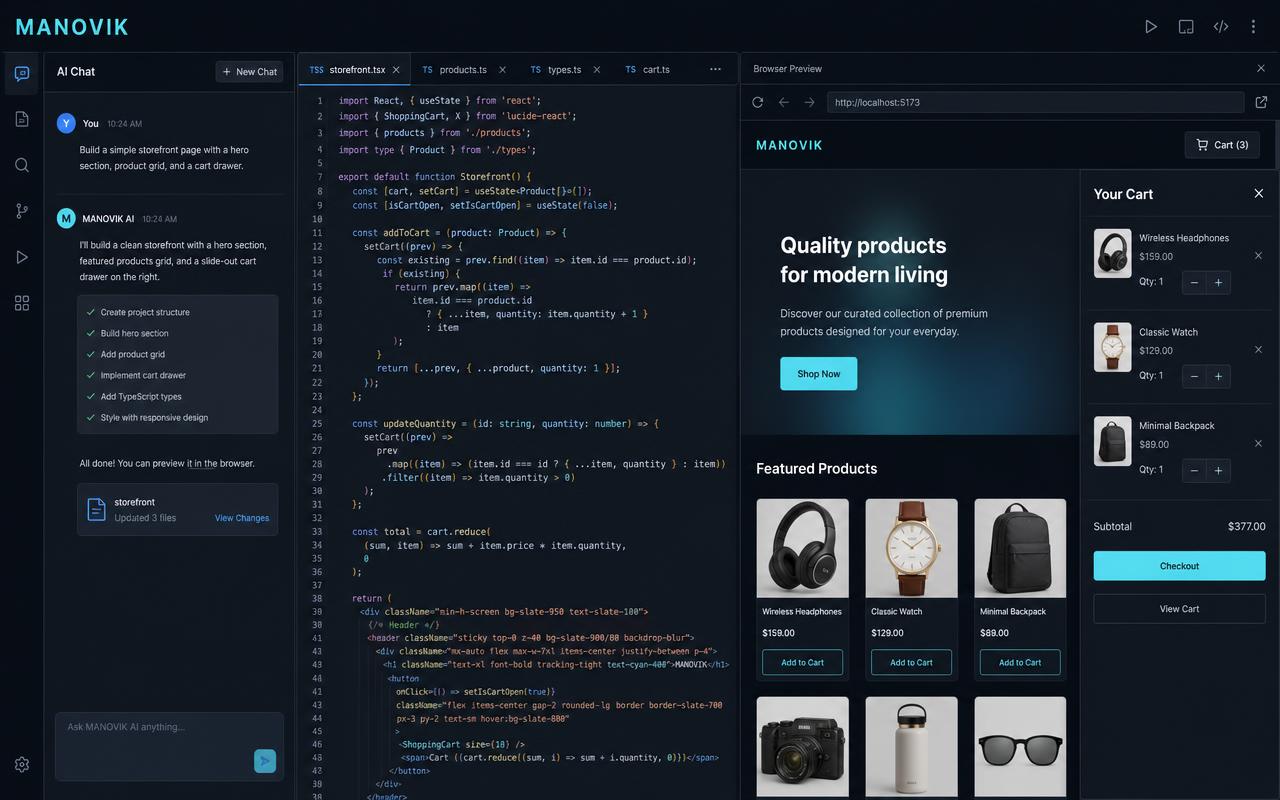1280x800 pixels.
Task: Increase Minimal Backpack quantity
Action: click(x=1218, y=471)
